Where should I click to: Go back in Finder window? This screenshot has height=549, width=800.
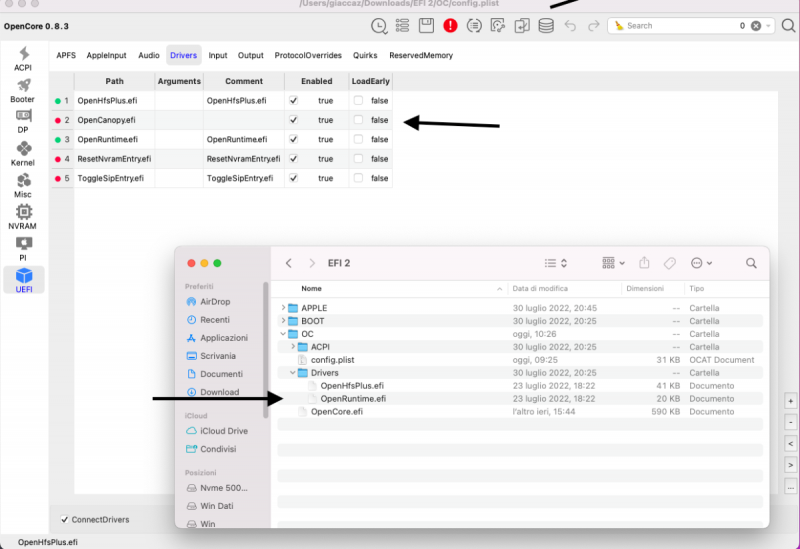[289, 263]
